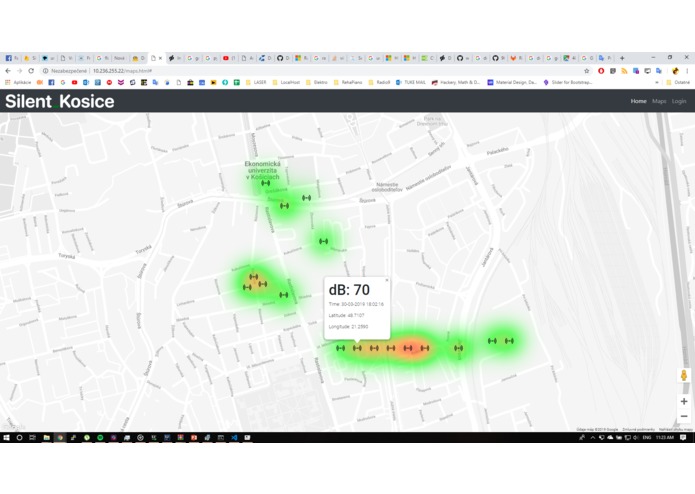
Task: Open the Windows Start menu
Action: coord(6,437)
